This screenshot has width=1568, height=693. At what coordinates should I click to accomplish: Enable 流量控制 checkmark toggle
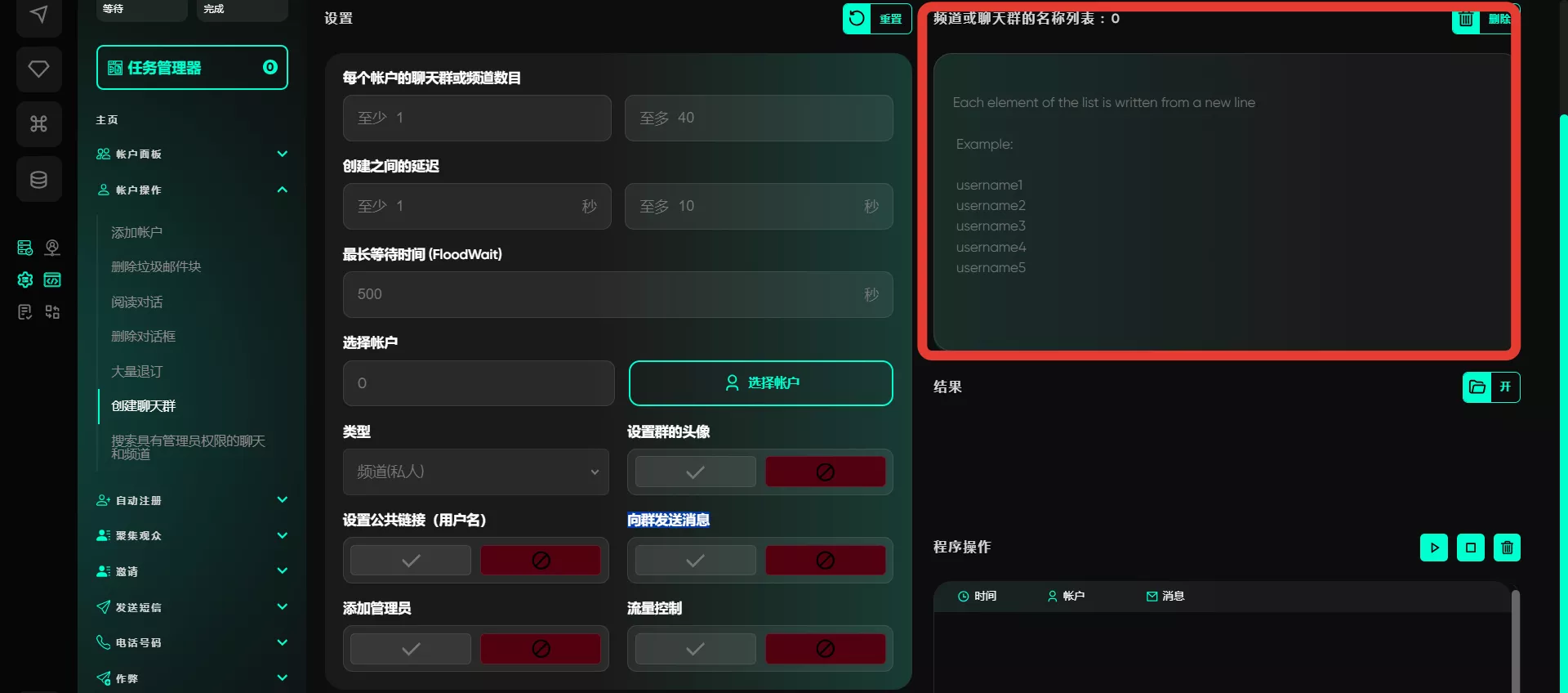pos(695,649)
